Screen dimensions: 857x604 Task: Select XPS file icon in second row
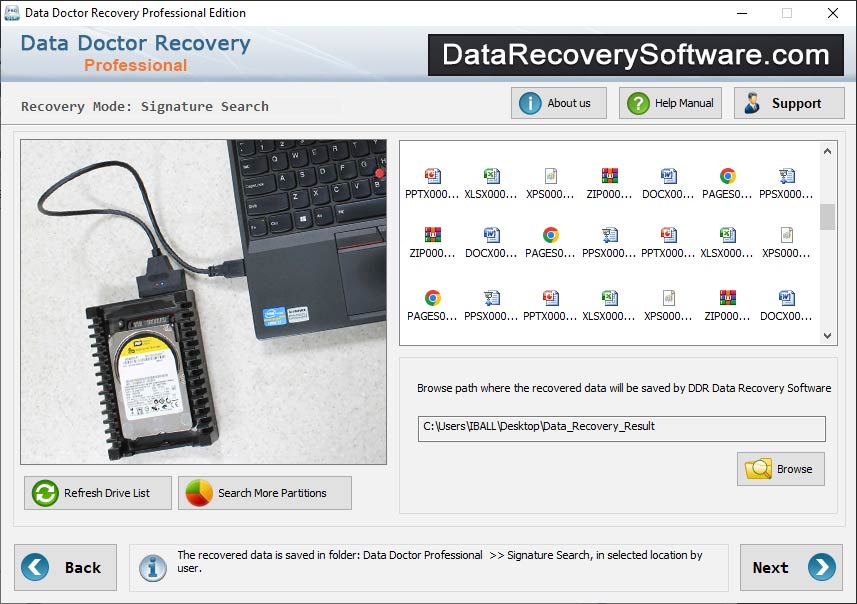pyautogui.click(x=786, y=234)
